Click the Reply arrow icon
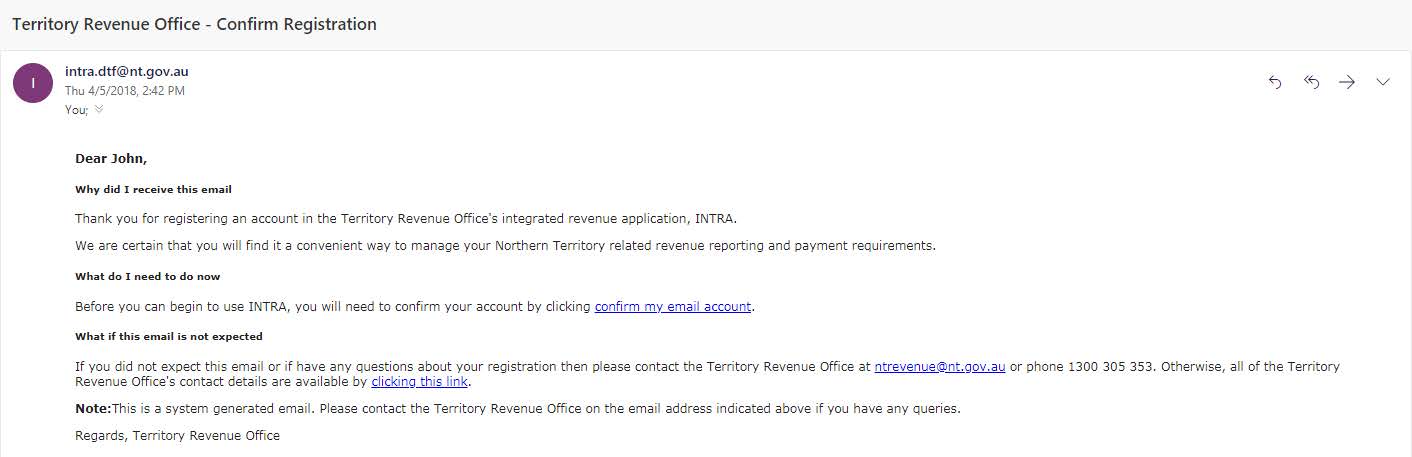The height and width of the screenshot is (457, 1412). (x=1275, y=82)
